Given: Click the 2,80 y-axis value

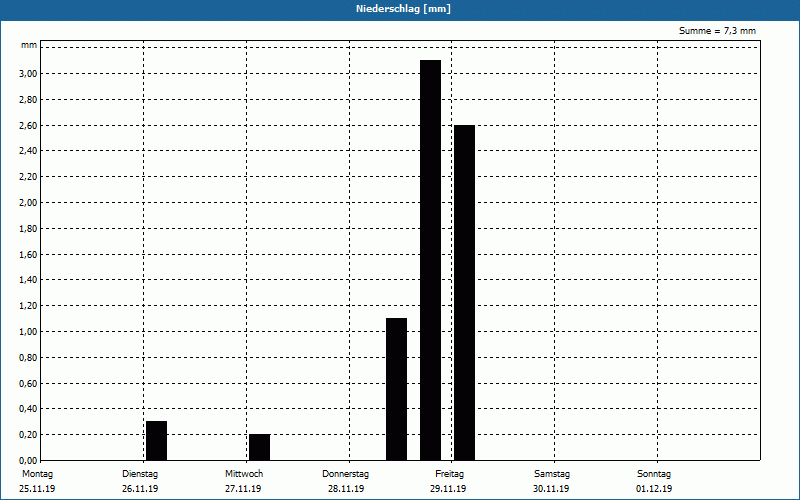Looking at the screenshot, I should click(28, 99).
